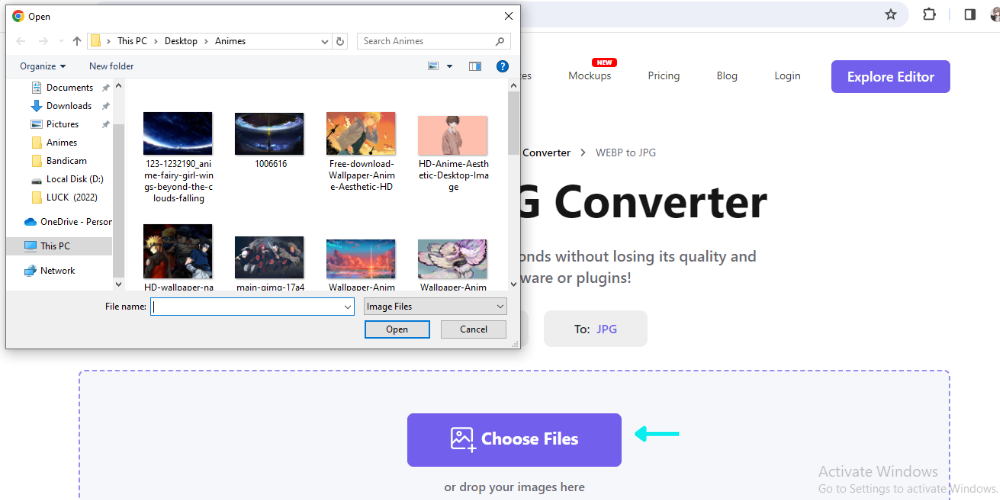Open the Bandicam folder in sidebar

click(66, 161)
